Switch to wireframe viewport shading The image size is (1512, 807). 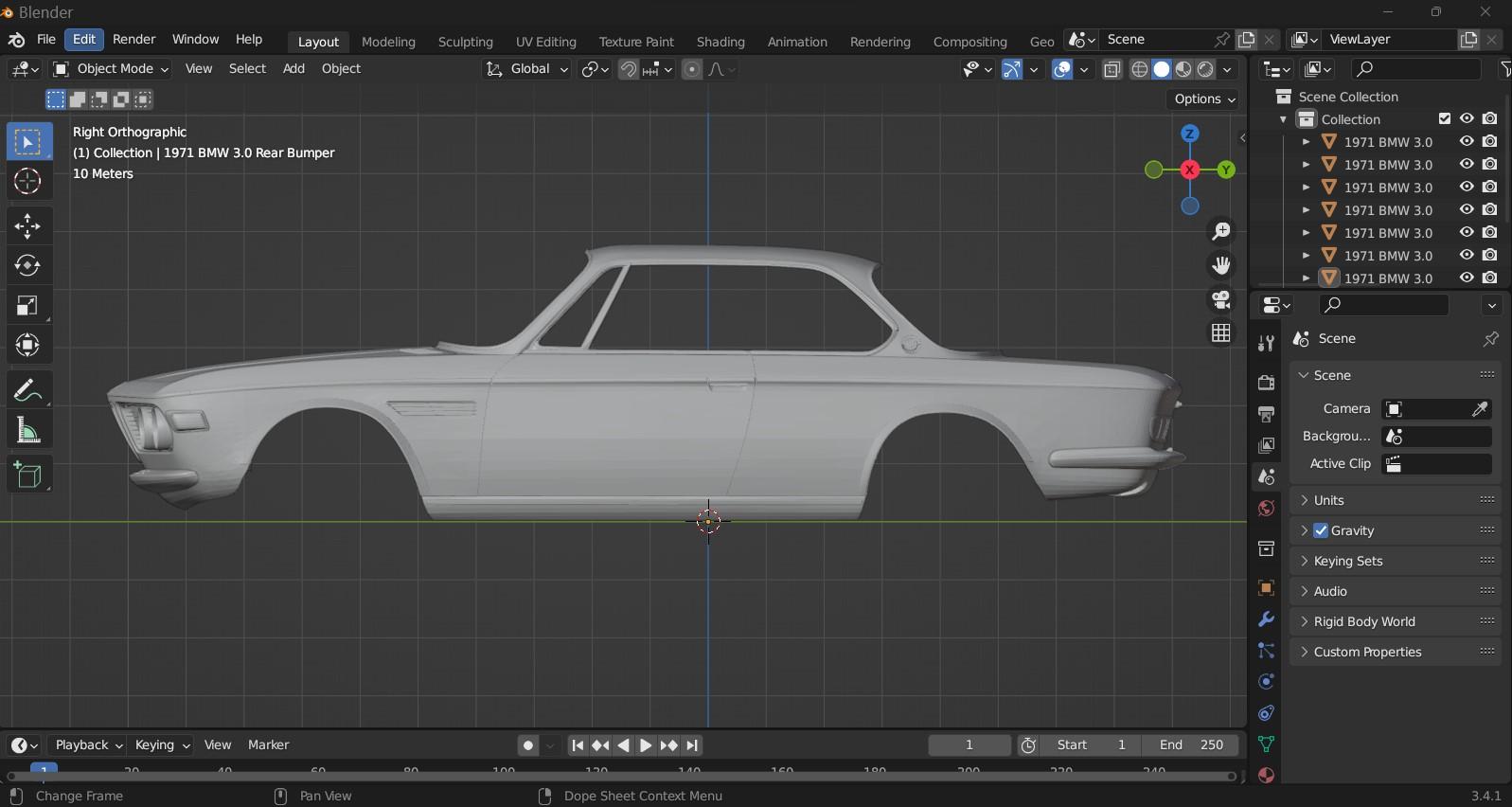1140,69
